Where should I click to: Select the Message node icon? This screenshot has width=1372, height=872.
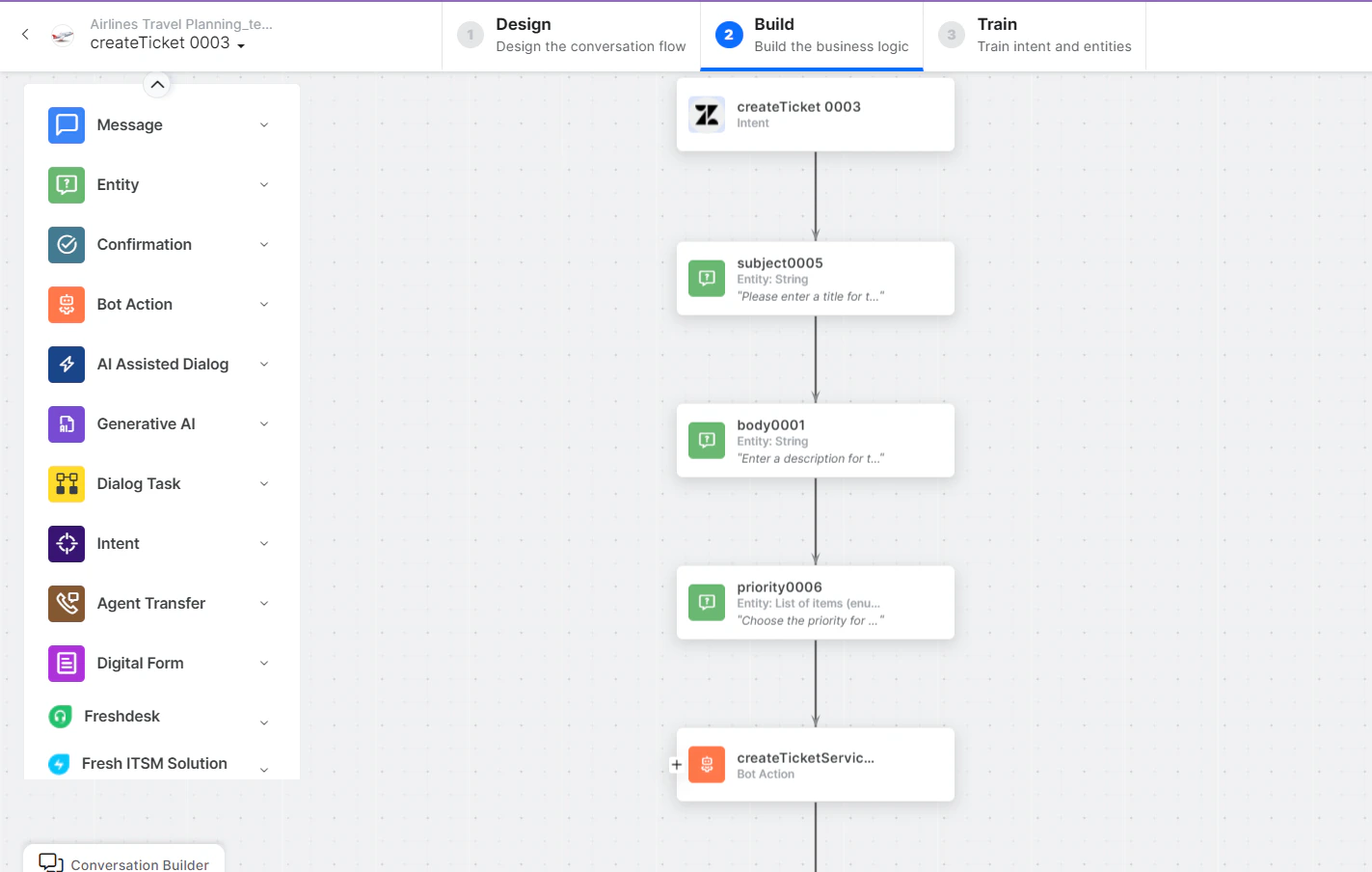67,124
